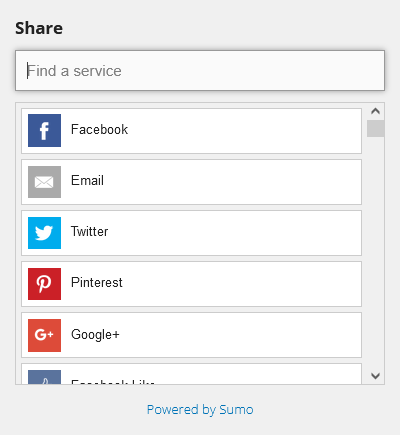Screen dimensions: 400x435
Task: Choose the Google+ text label
Action: pos(95,334)
